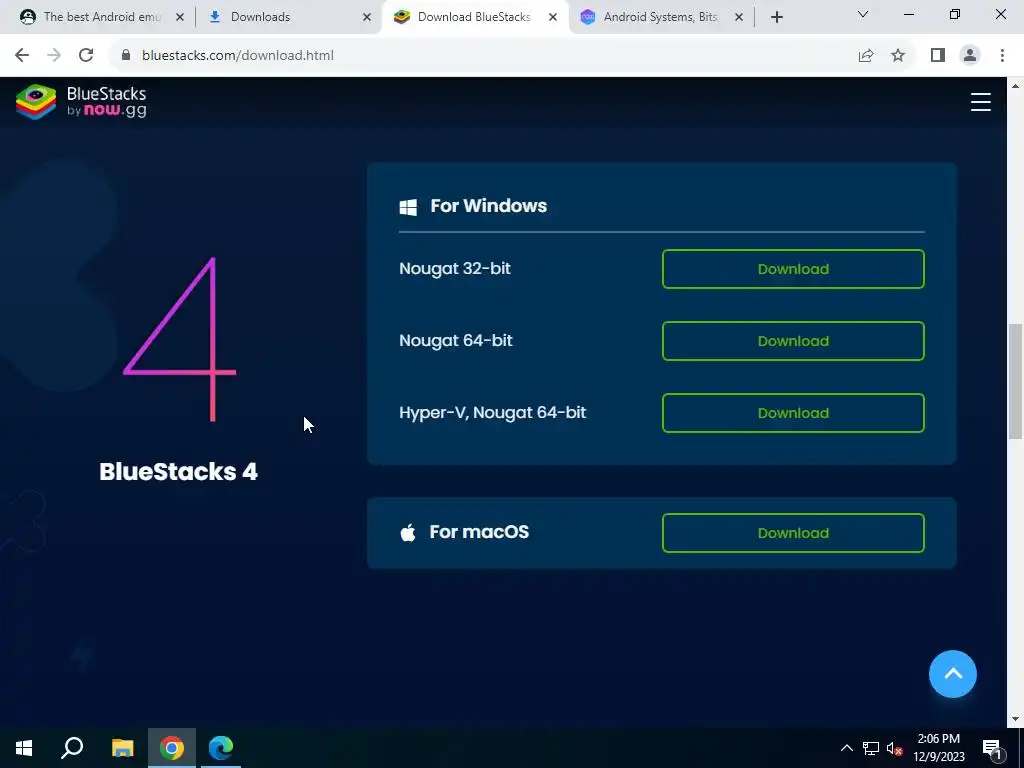This screenshot has height=768, width=1024.
Task: Launch Microsoft Edge from taskbar
Action: coord(221,748)
